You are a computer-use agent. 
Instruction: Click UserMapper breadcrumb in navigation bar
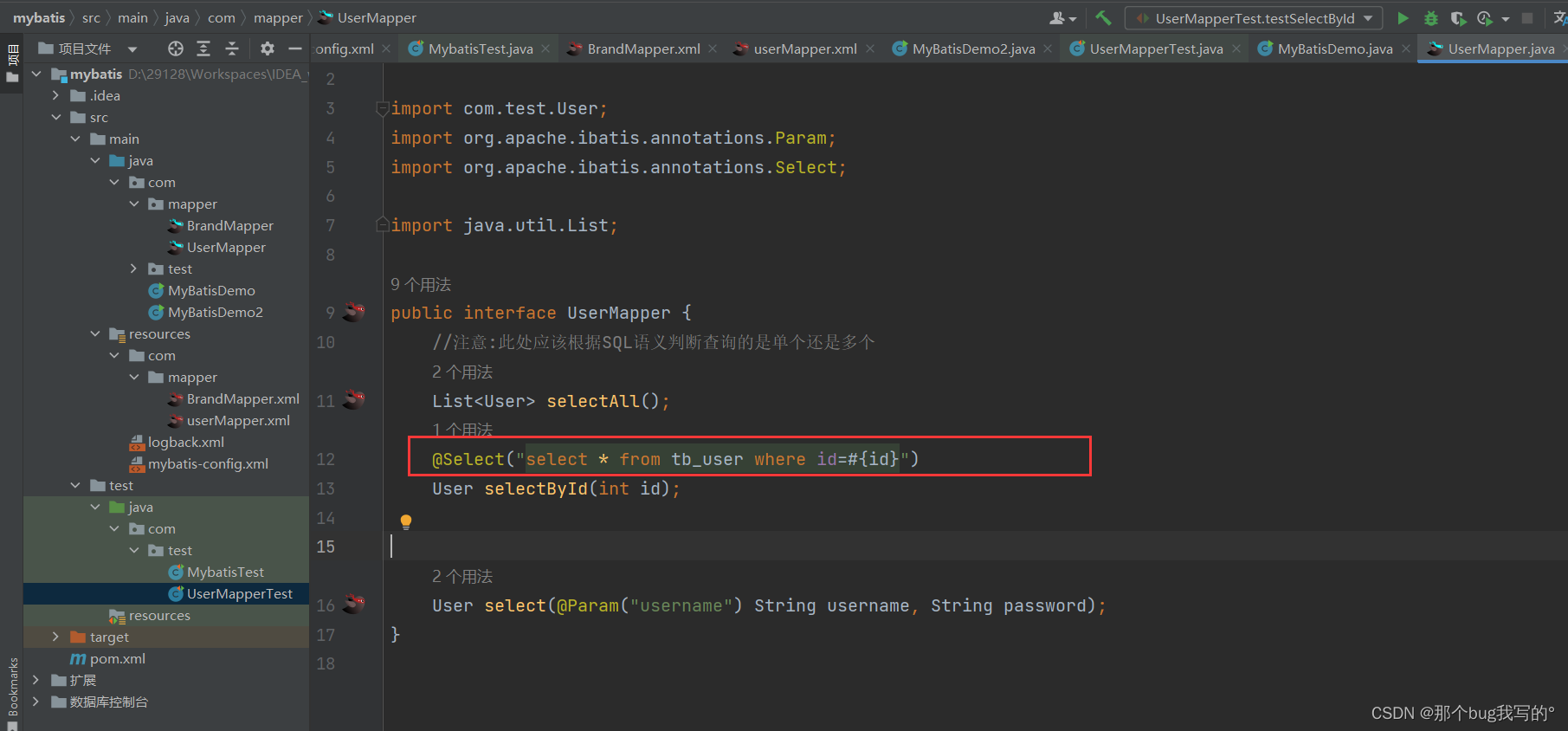coord(368,17)
